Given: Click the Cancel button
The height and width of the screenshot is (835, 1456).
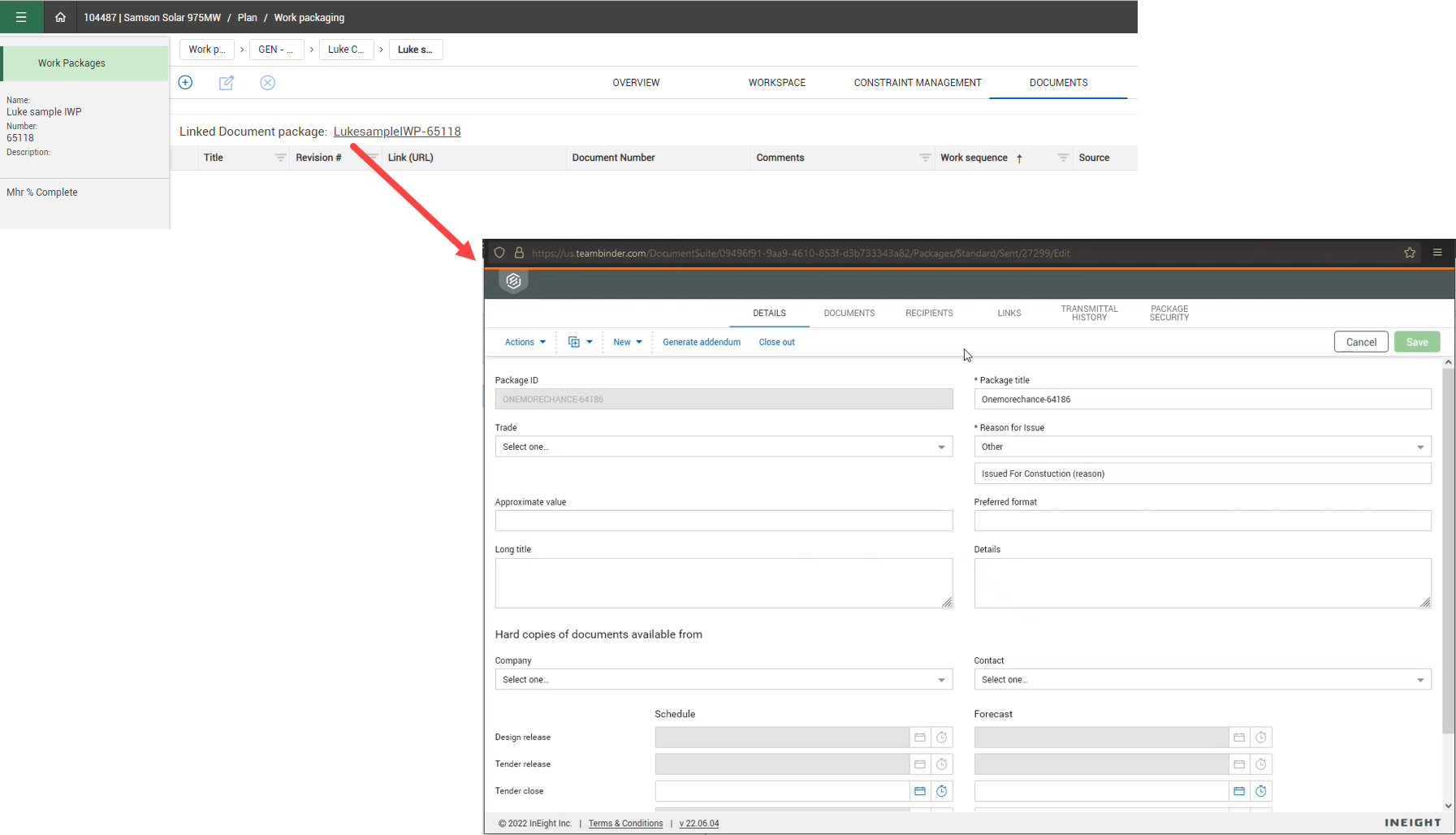Looking at the screenshot, I should 1360,342.
